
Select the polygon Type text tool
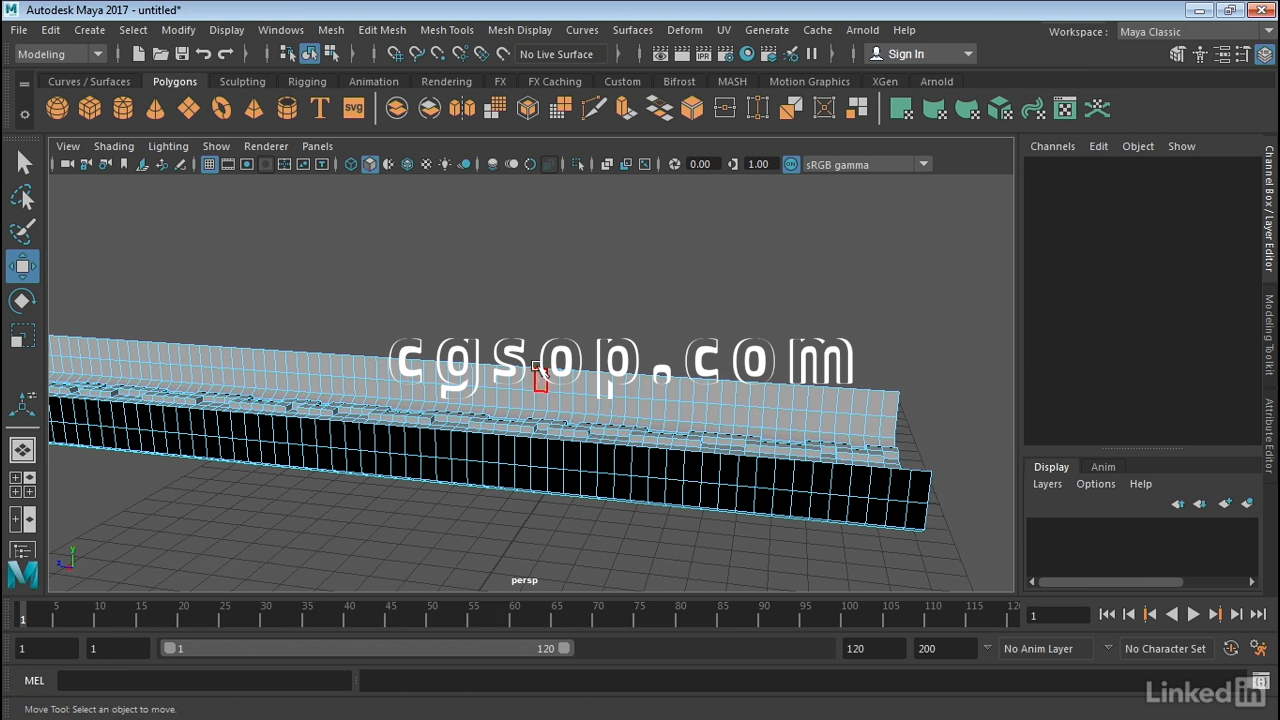pos(320,109)
